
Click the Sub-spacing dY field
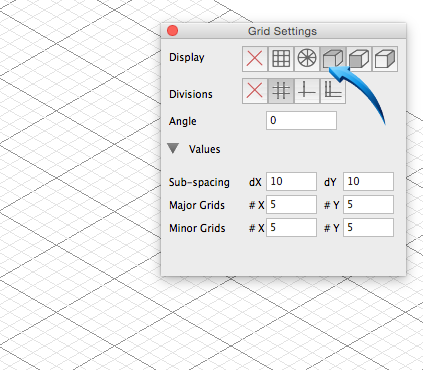click(x=368, y=181)
